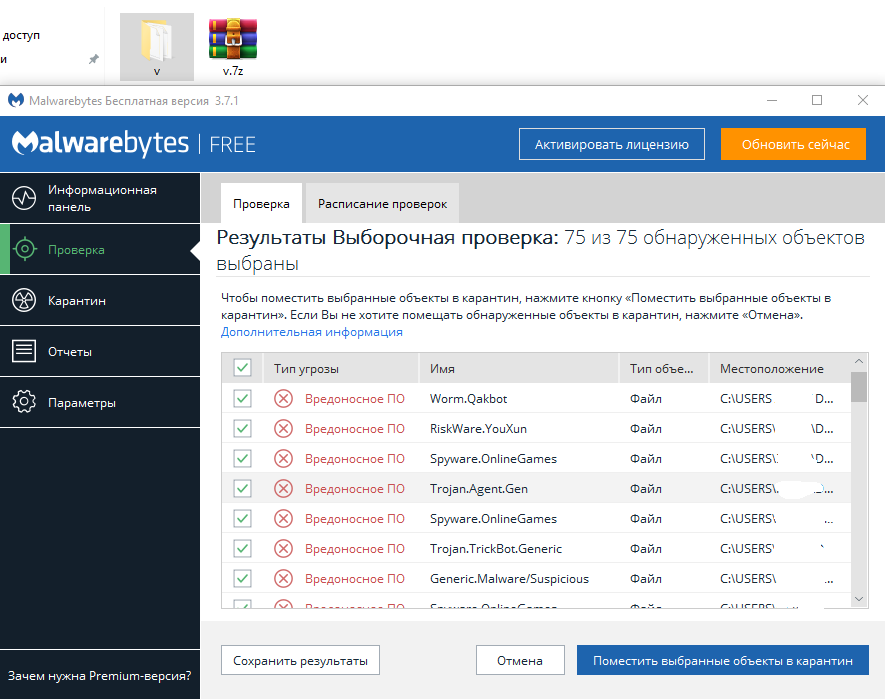Select the Trojan.TrickBot.Generic name cell
This screenshot has width=885, height=699.
click(496, 548)
